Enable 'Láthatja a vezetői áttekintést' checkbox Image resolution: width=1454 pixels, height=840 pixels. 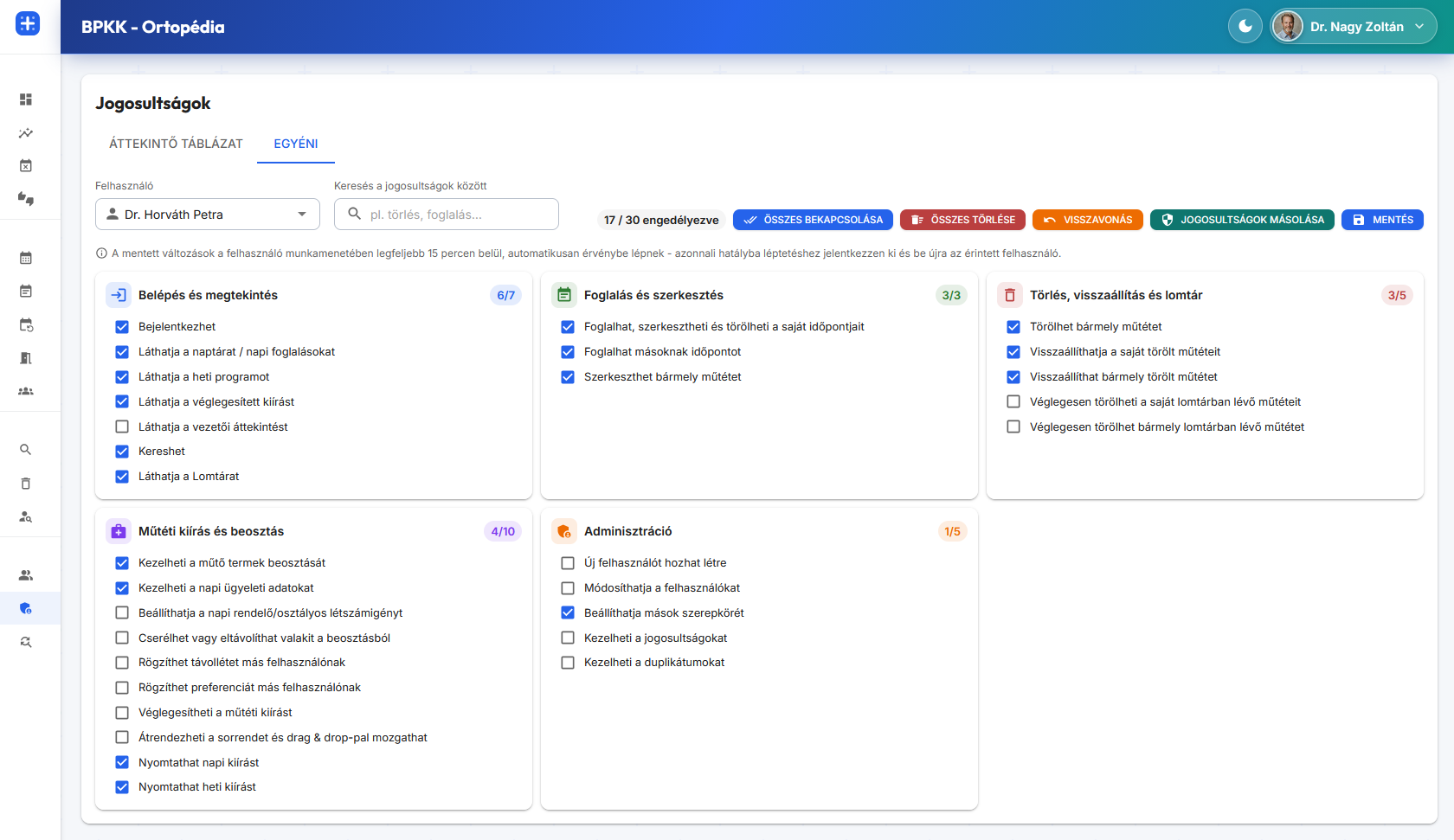[x=122, y=426]
